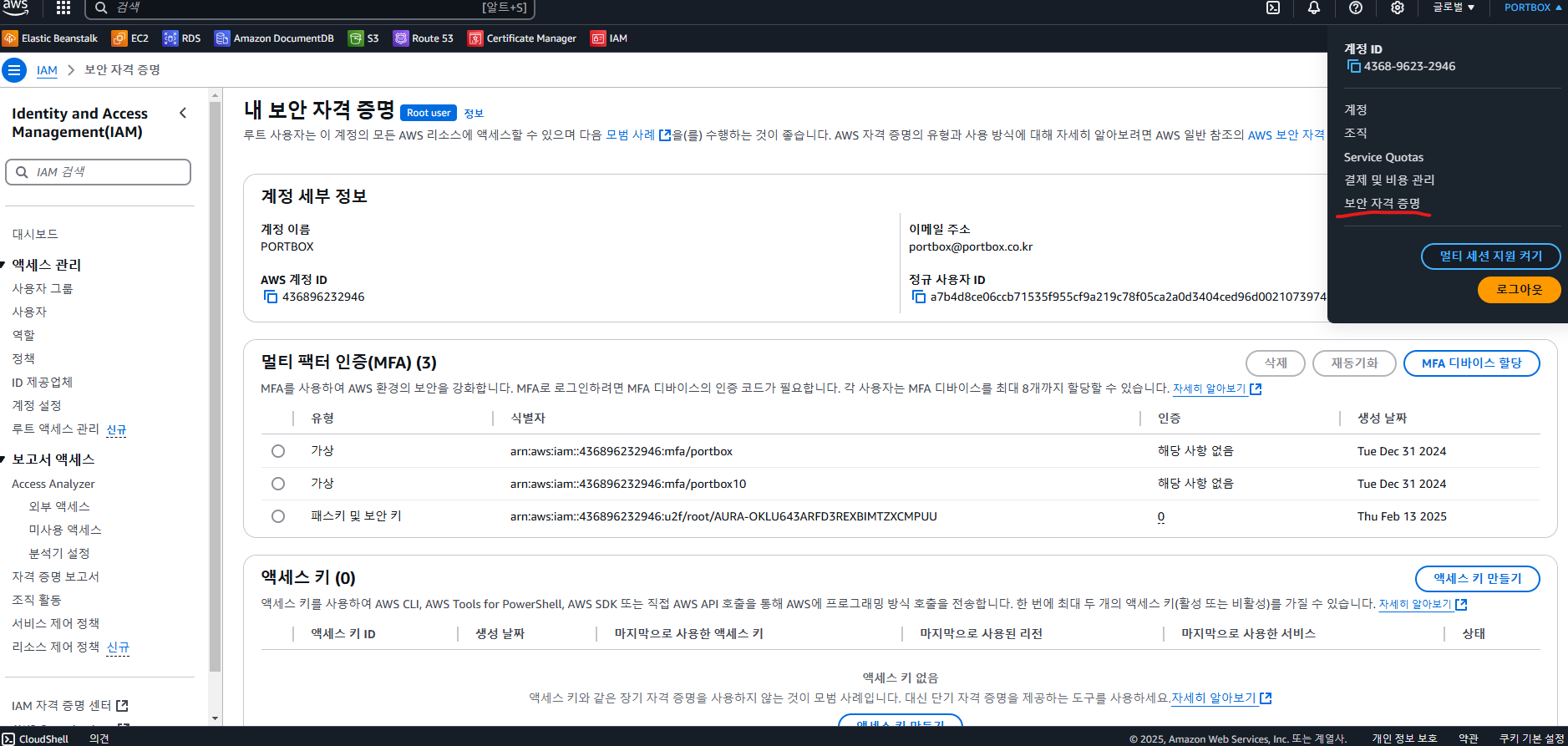The width and height of the screenshot is (1568, 746).
Task: Open RDS service shortcut
Action: [x=182, y=38]
